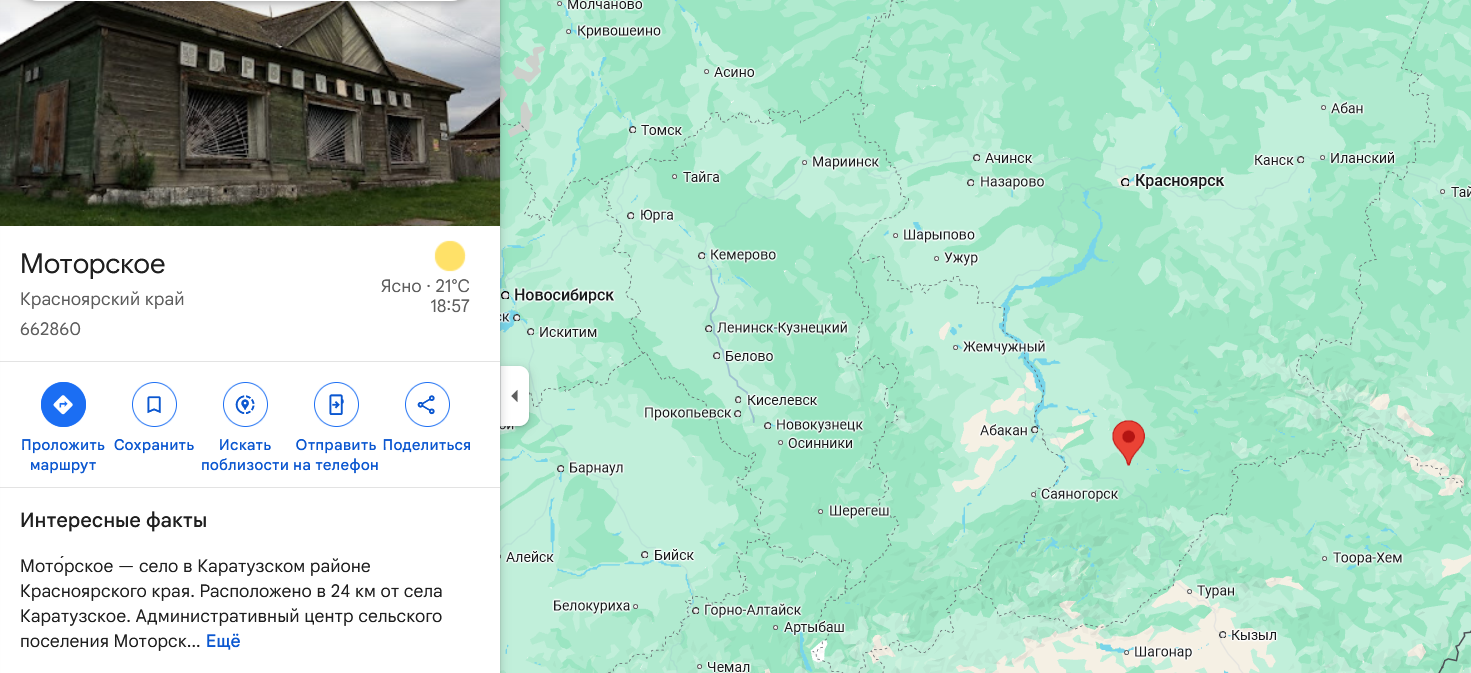Image resolution: width=1471 pixels, height=673 pixels.
Task: Click the Томск city marker label
Action: pyautogui.click(x=661, y=130)
